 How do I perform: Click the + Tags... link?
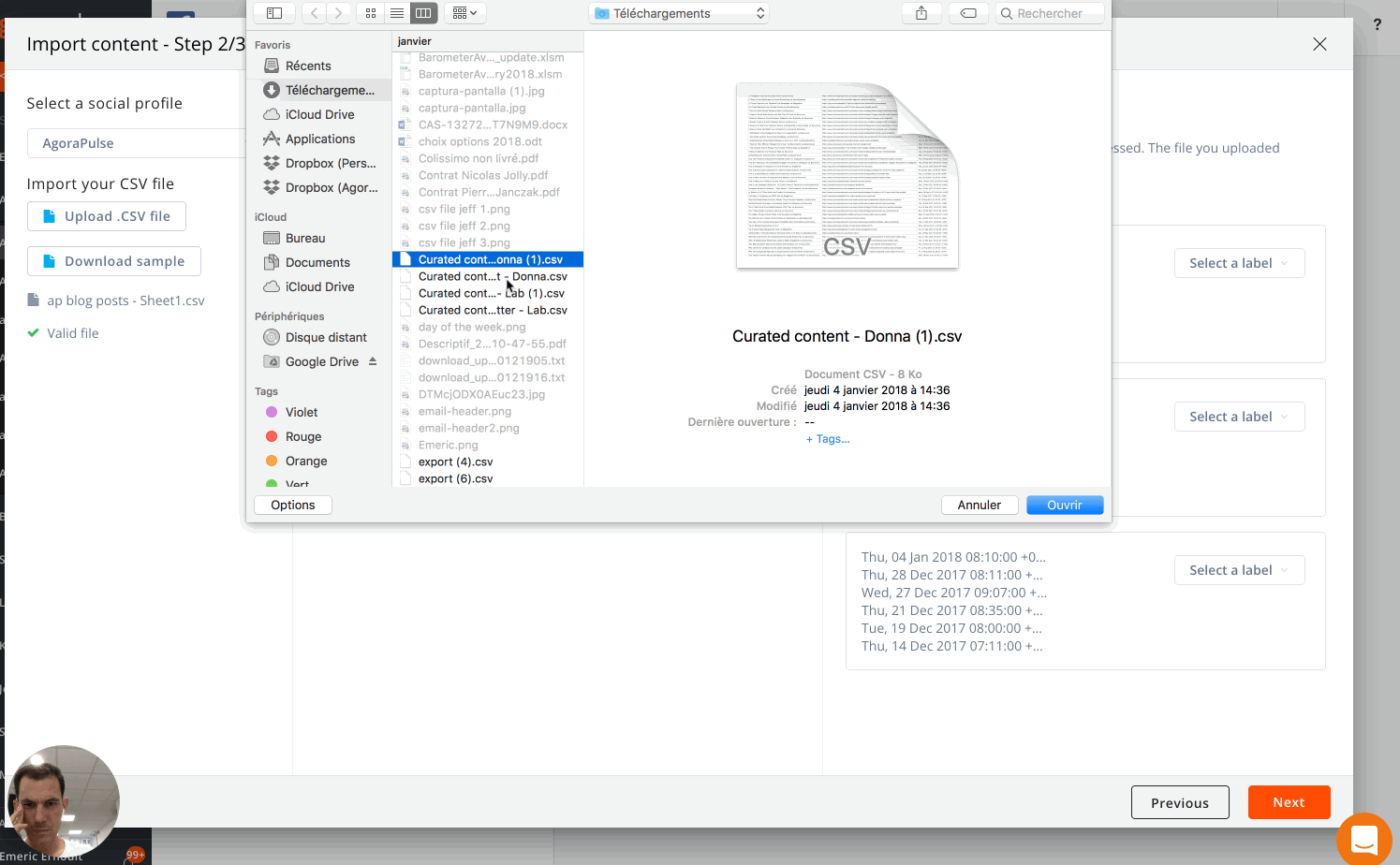[828, 439]
